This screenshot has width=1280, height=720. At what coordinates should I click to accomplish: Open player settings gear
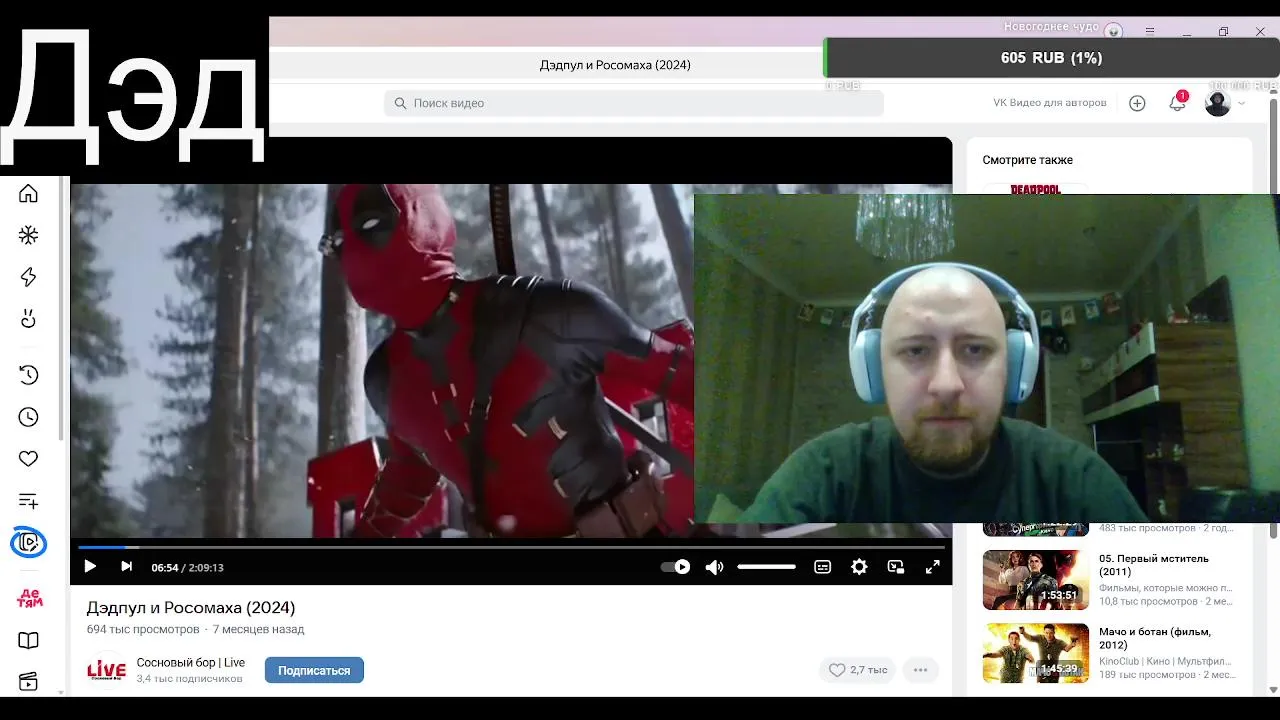pos(859,567)
